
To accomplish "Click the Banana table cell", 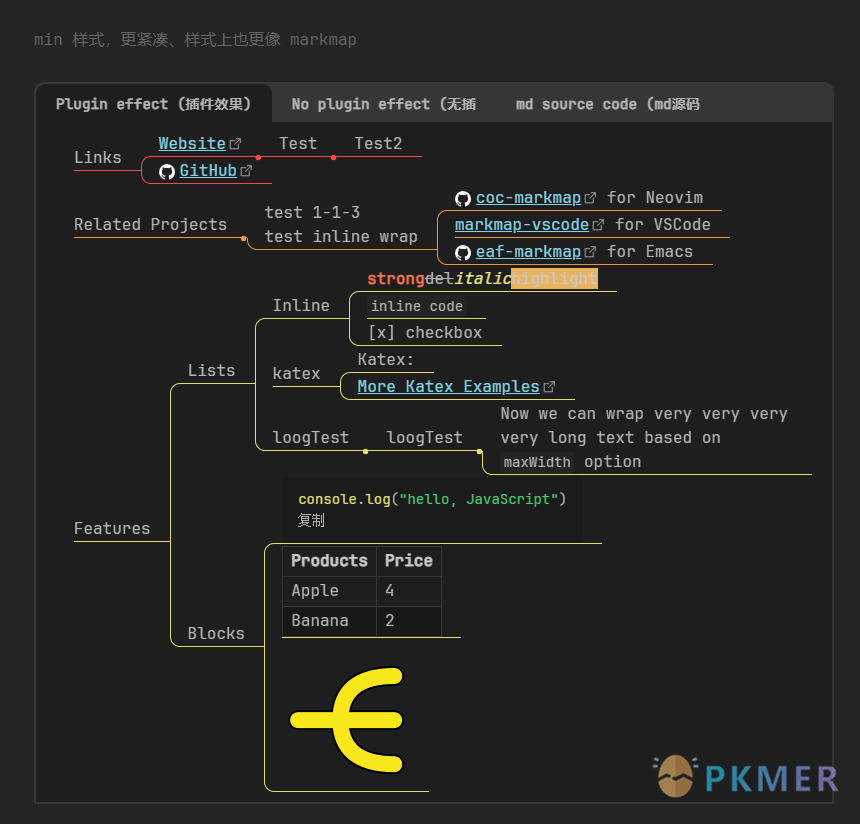I will (x=330, y=621).
